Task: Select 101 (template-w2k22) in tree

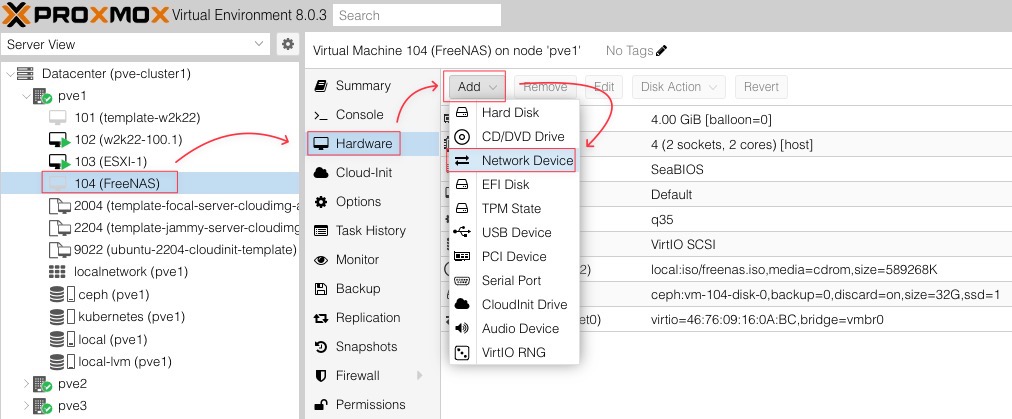Action: click(150, 118)
